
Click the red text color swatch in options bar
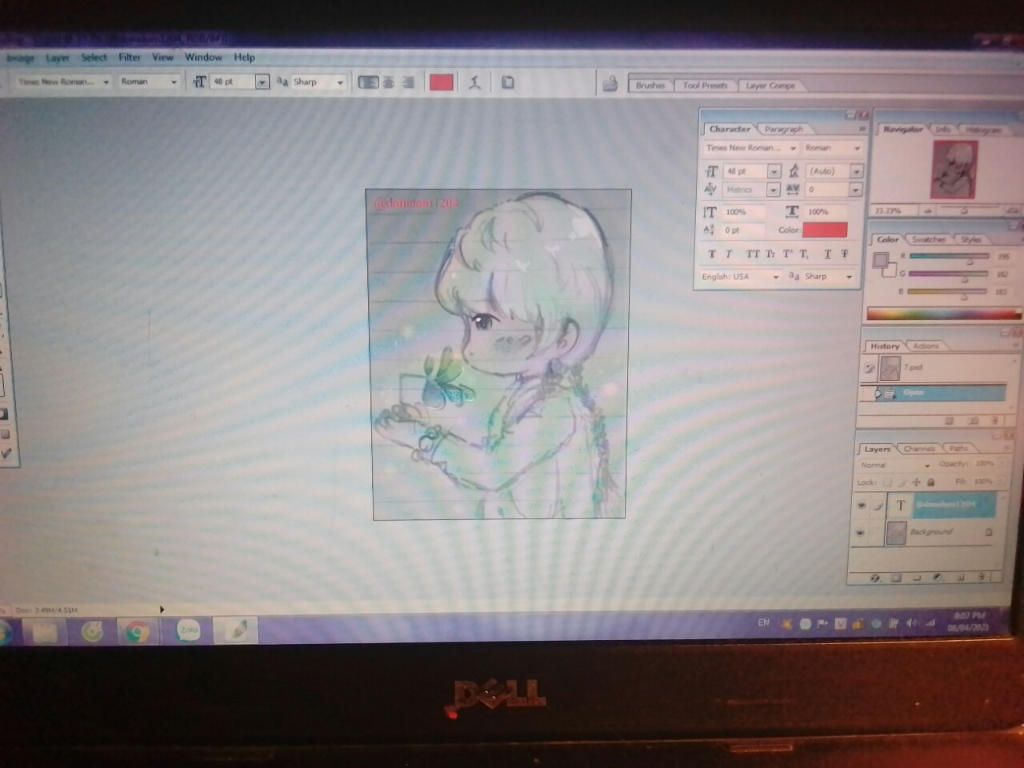pyautogui.click(x=441, y=82)
